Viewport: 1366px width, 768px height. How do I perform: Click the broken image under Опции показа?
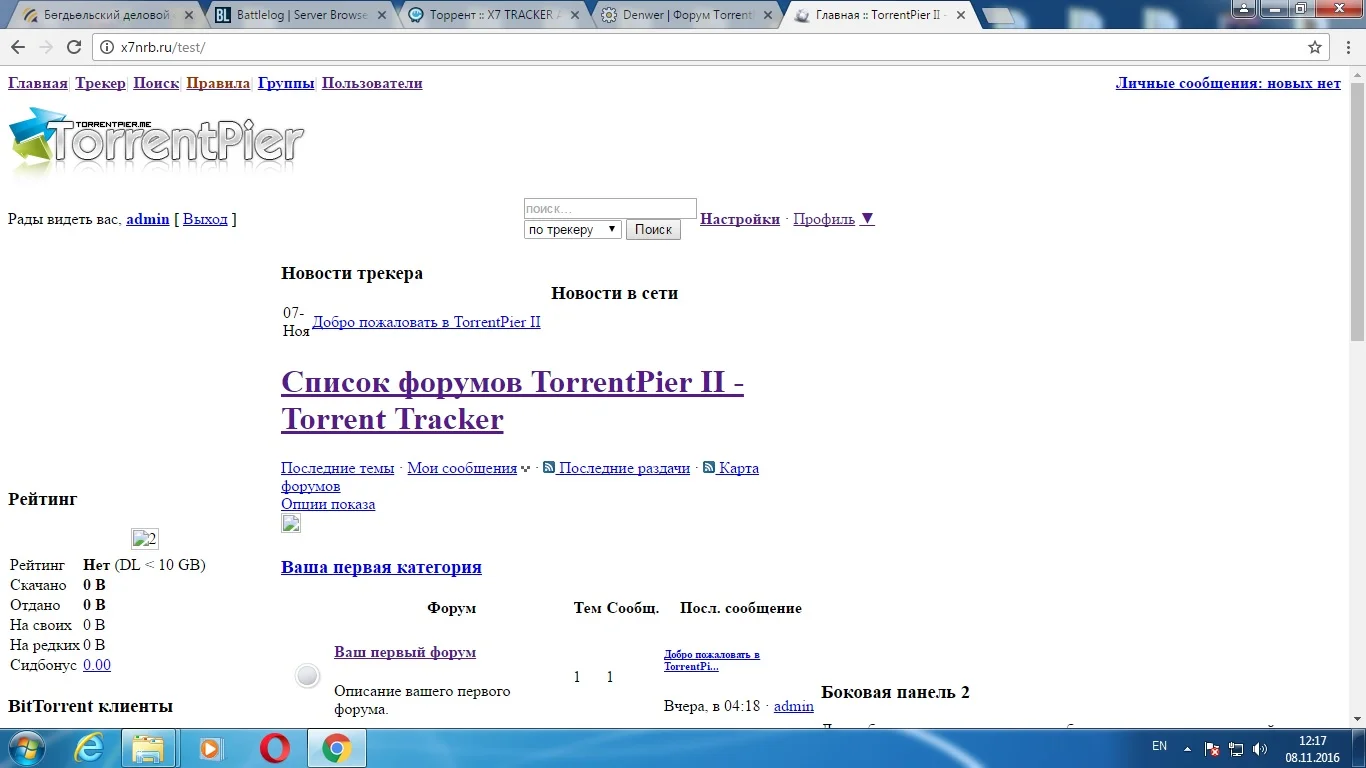click(291, 523)
